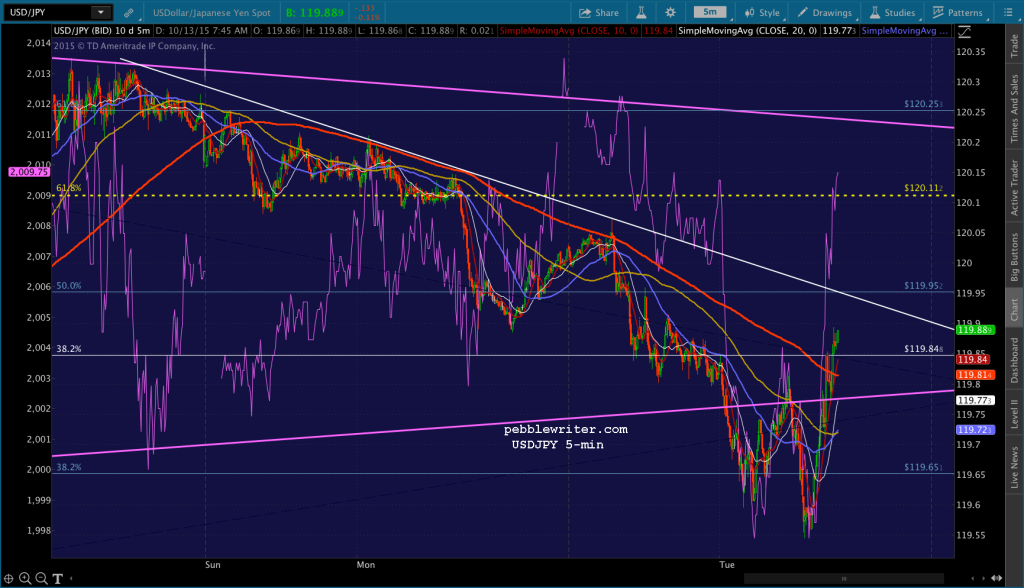Click the USDollar/Japanese Yen Spot description
The image size is (1024, 588).
212,12
